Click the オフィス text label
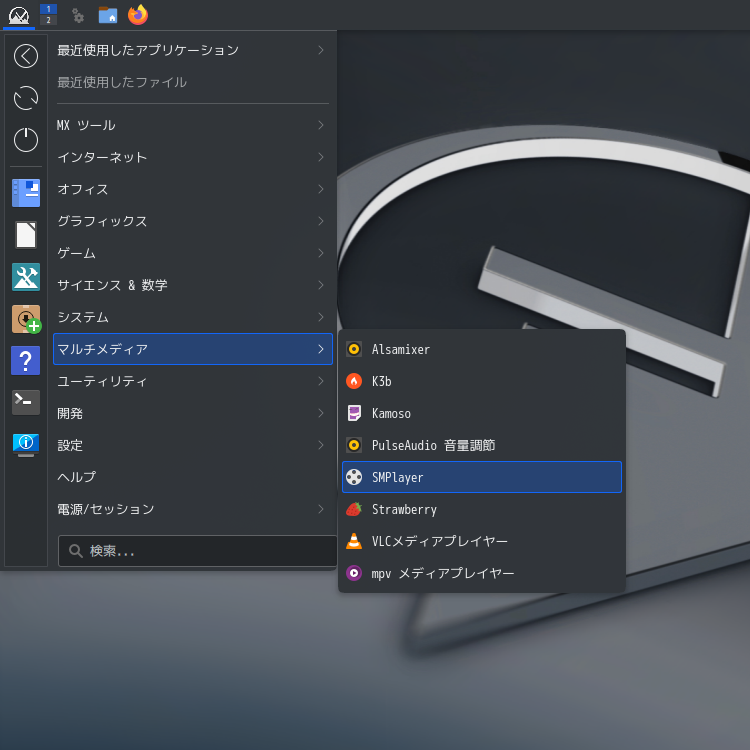 coord(83,189)
